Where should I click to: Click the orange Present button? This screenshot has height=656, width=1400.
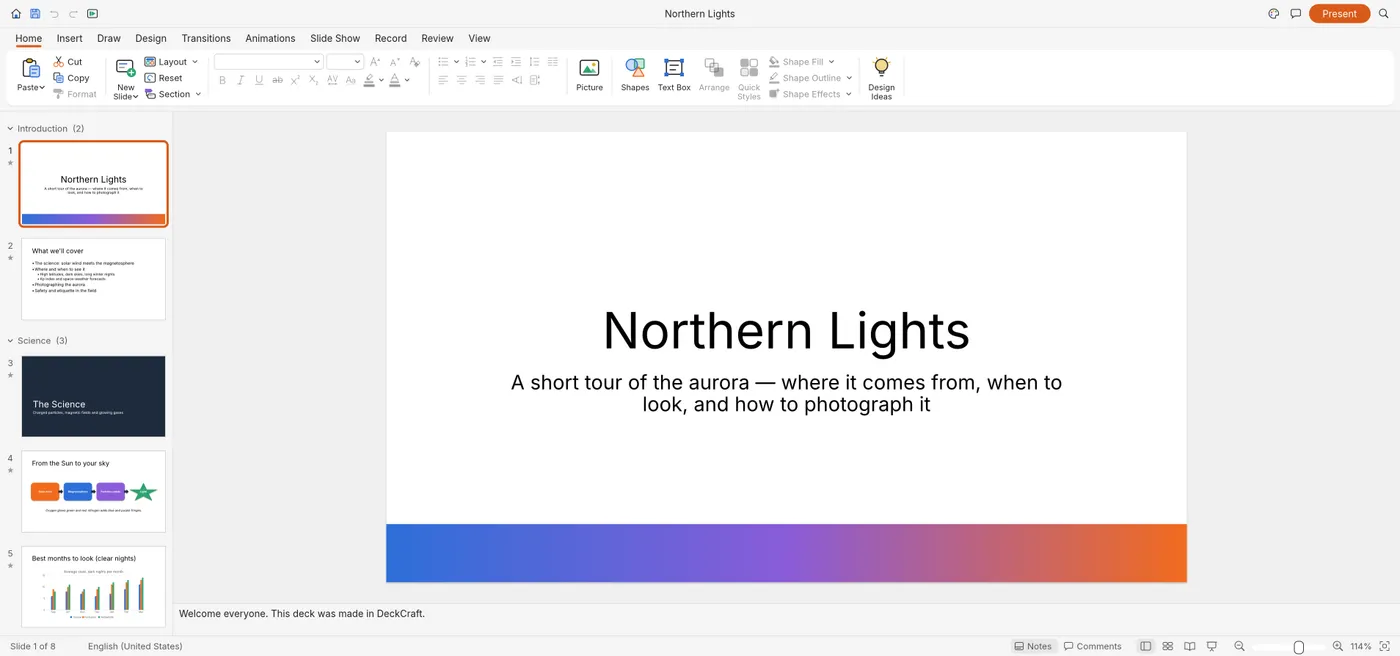[1339, 14]
